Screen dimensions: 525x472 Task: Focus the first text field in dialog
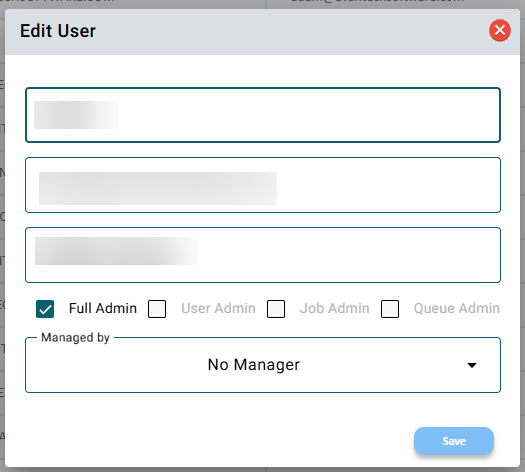[263, 115]
